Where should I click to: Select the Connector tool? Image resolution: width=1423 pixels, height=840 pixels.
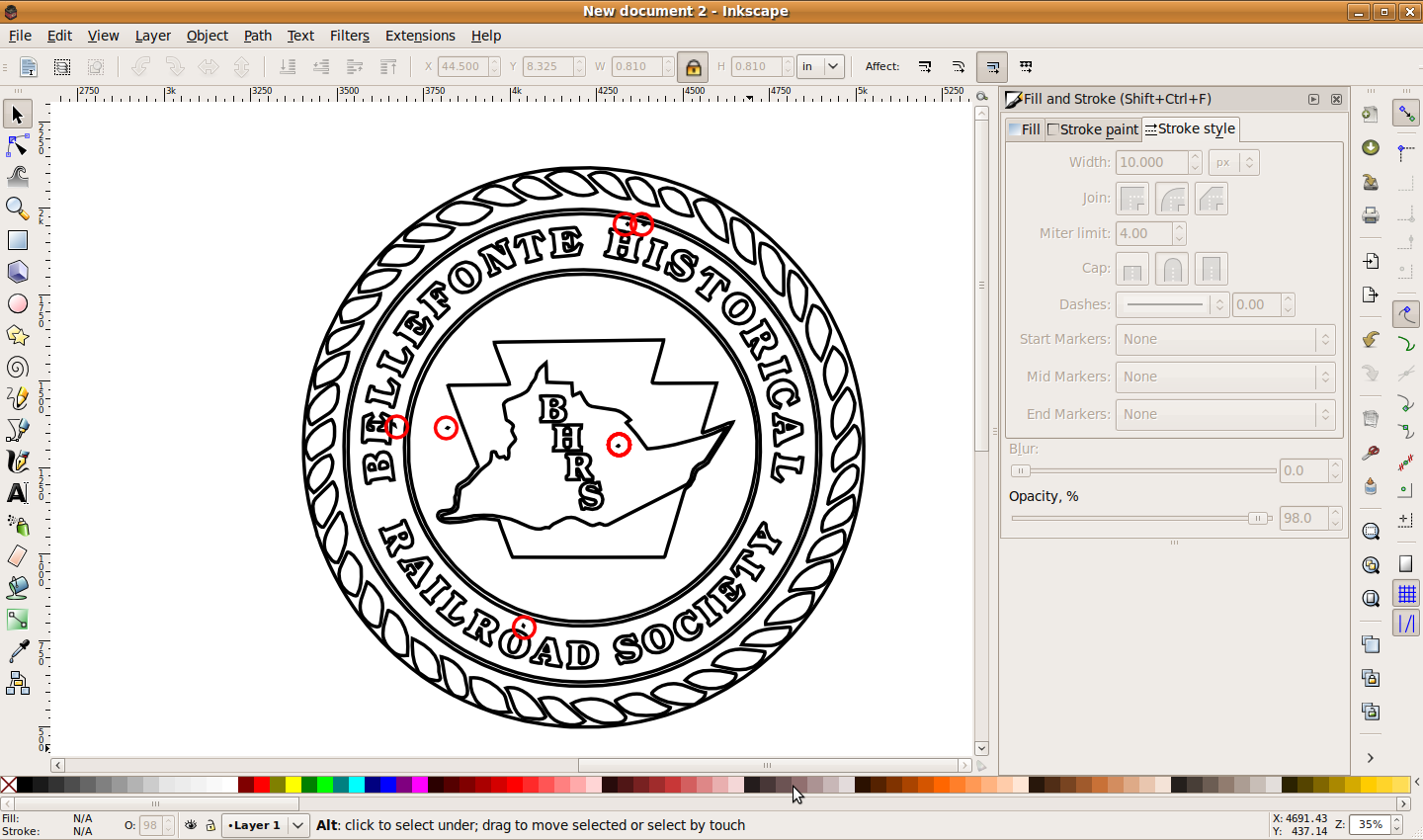click(x=17, y=683)
